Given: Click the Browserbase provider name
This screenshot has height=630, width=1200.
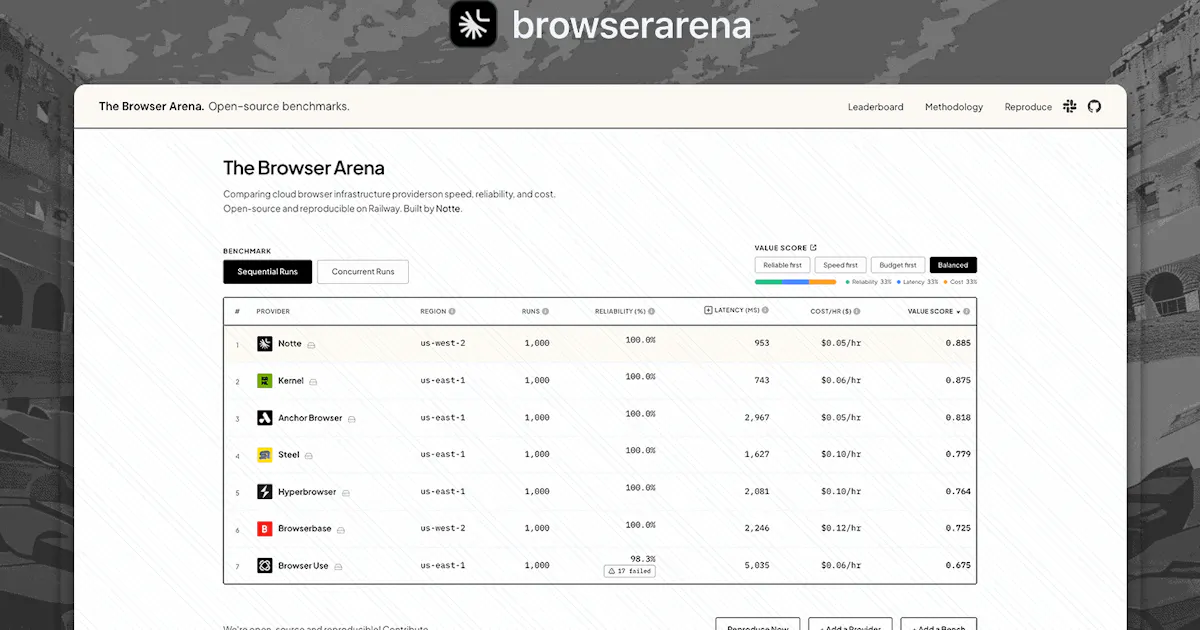Looking at the screenshot, I should [x=305, y=529].
